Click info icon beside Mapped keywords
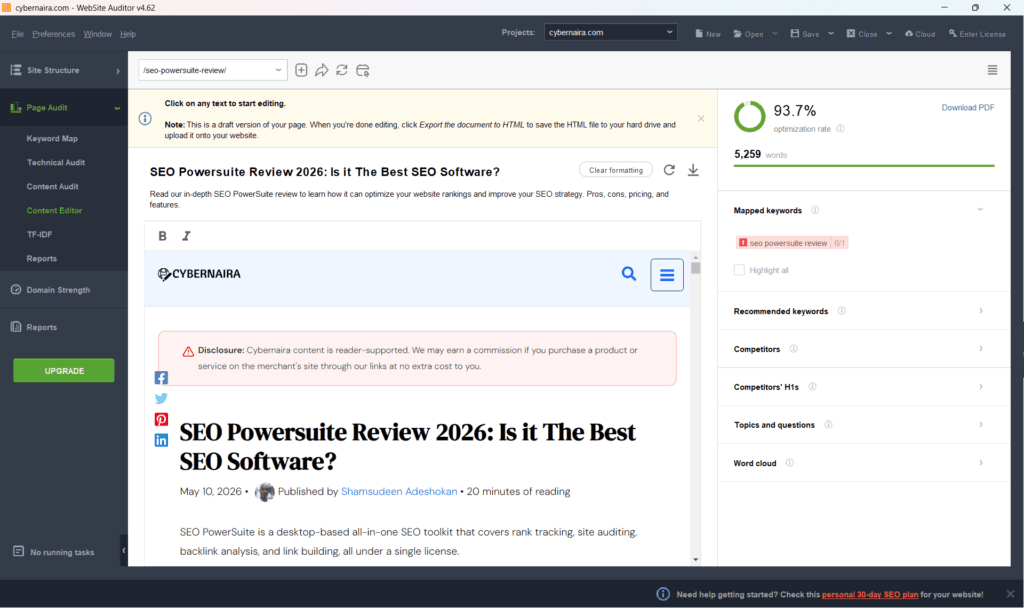Image resolution: width=1024 pixels, height=608 pixels. (815, 210)
